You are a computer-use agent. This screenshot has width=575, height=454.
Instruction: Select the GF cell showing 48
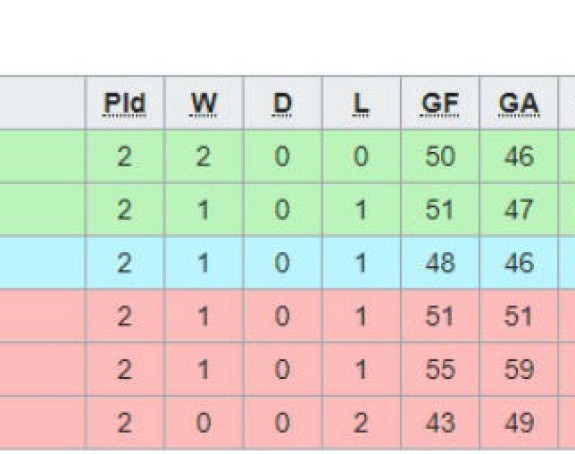[x=440, y=263]
